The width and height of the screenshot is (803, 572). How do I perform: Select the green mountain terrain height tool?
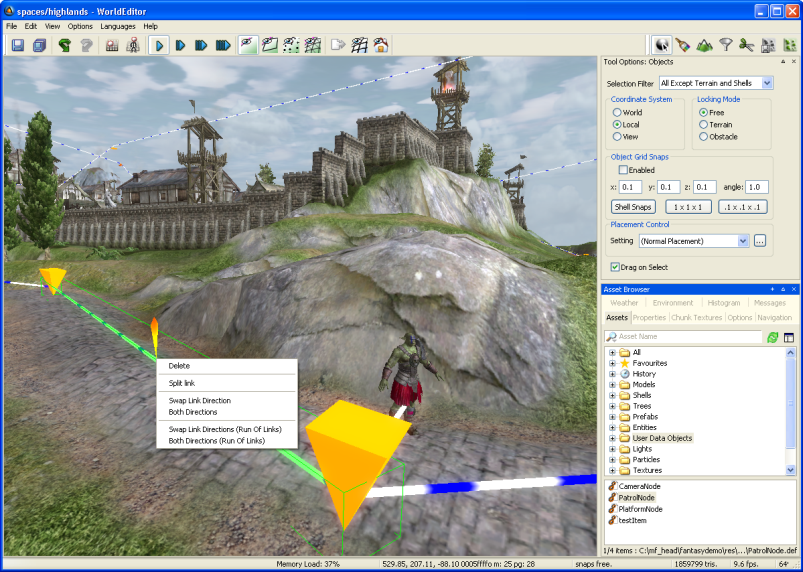[x=704, y=46]
